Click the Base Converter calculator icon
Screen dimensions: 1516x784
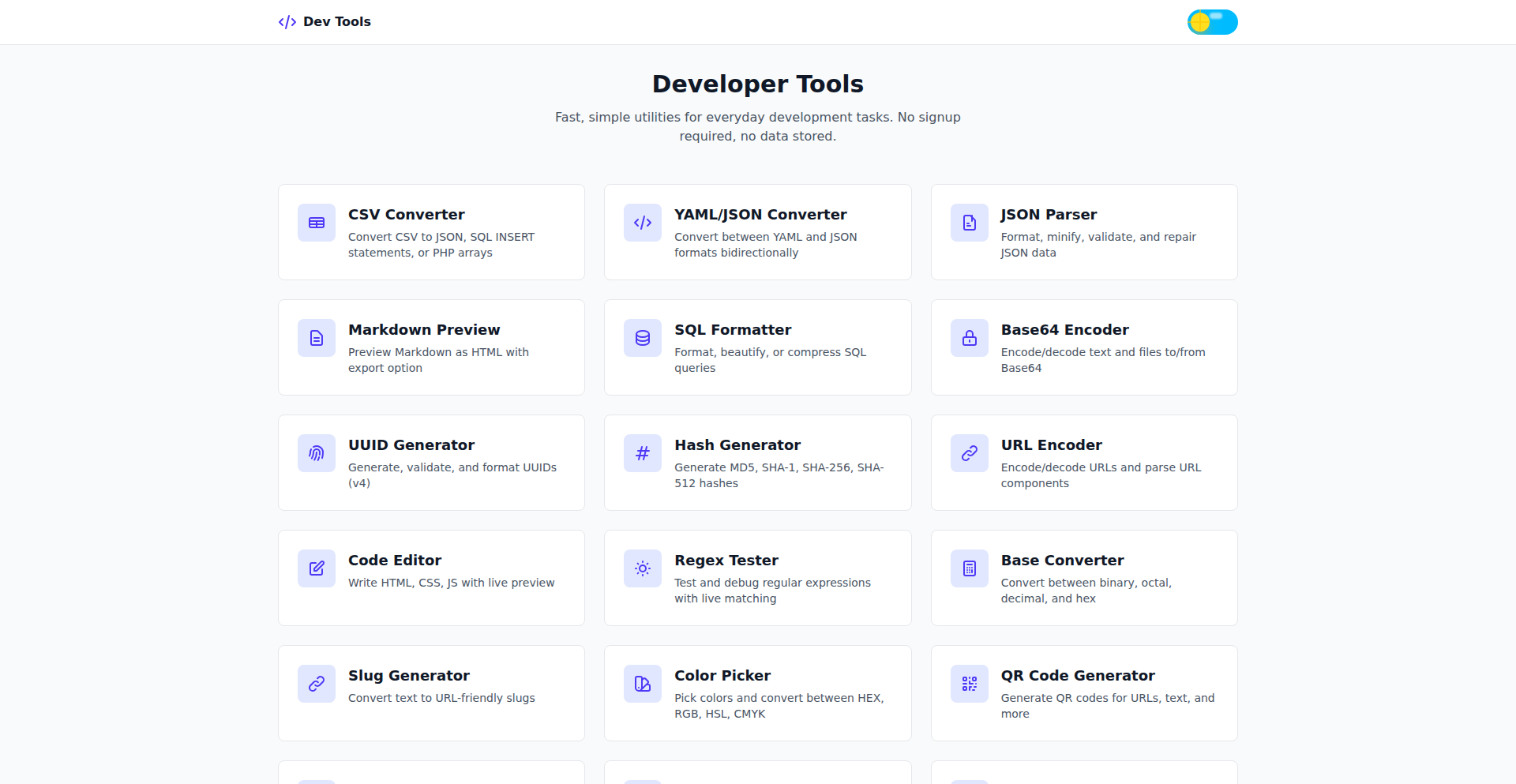coord(970,568)
